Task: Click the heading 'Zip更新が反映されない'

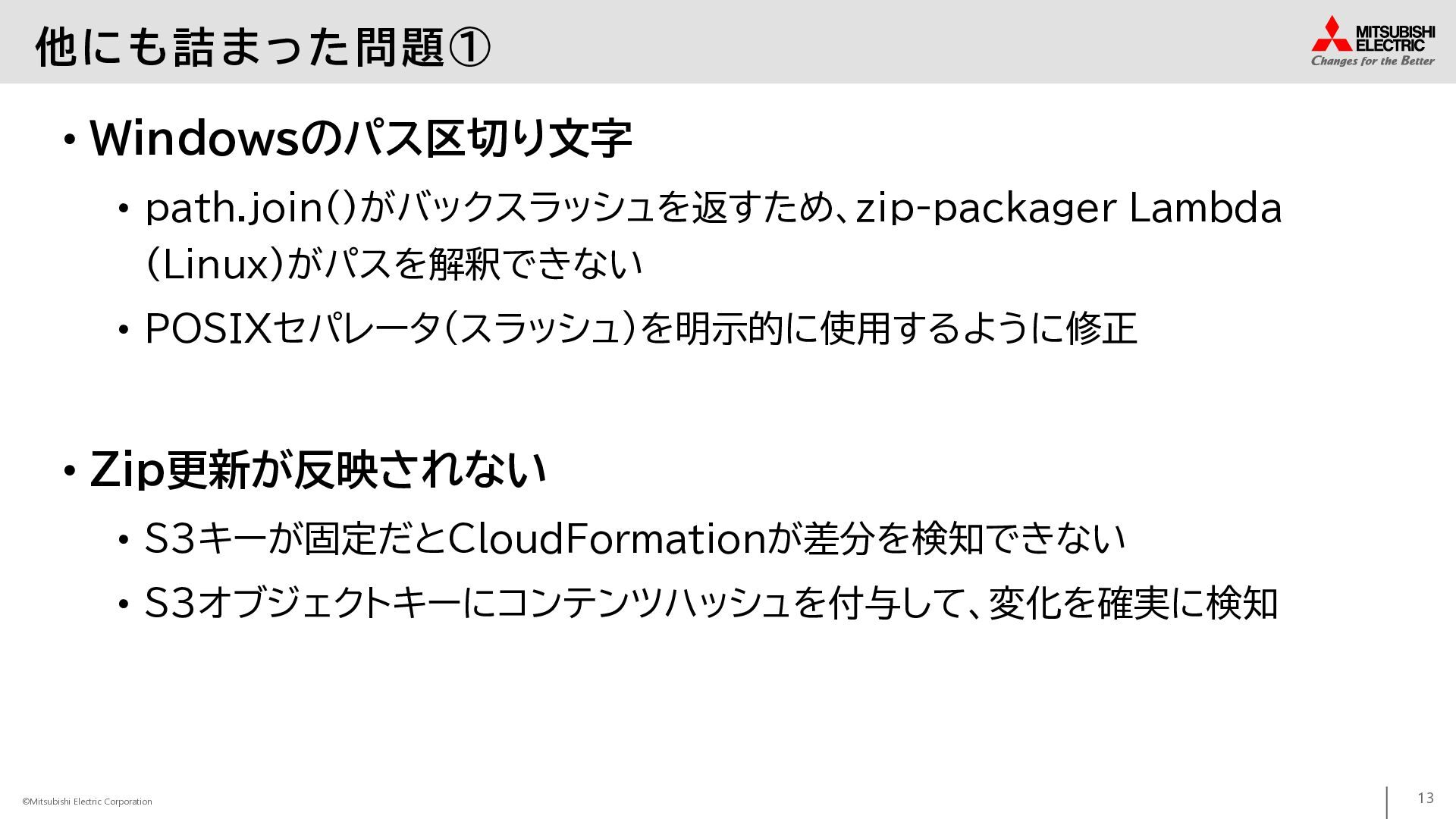Action: [318, 469]
